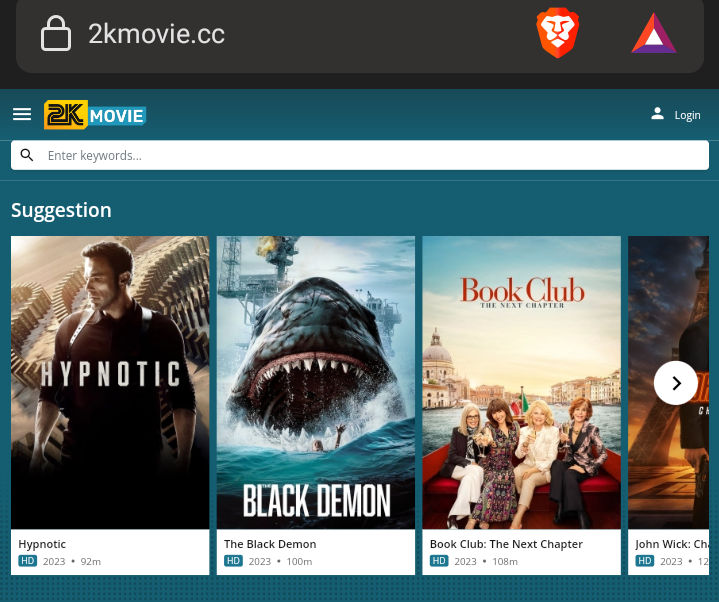Click the Brave Shields lion icon
The height and width of the screenshot is (602, 719).
coord(557,33)
